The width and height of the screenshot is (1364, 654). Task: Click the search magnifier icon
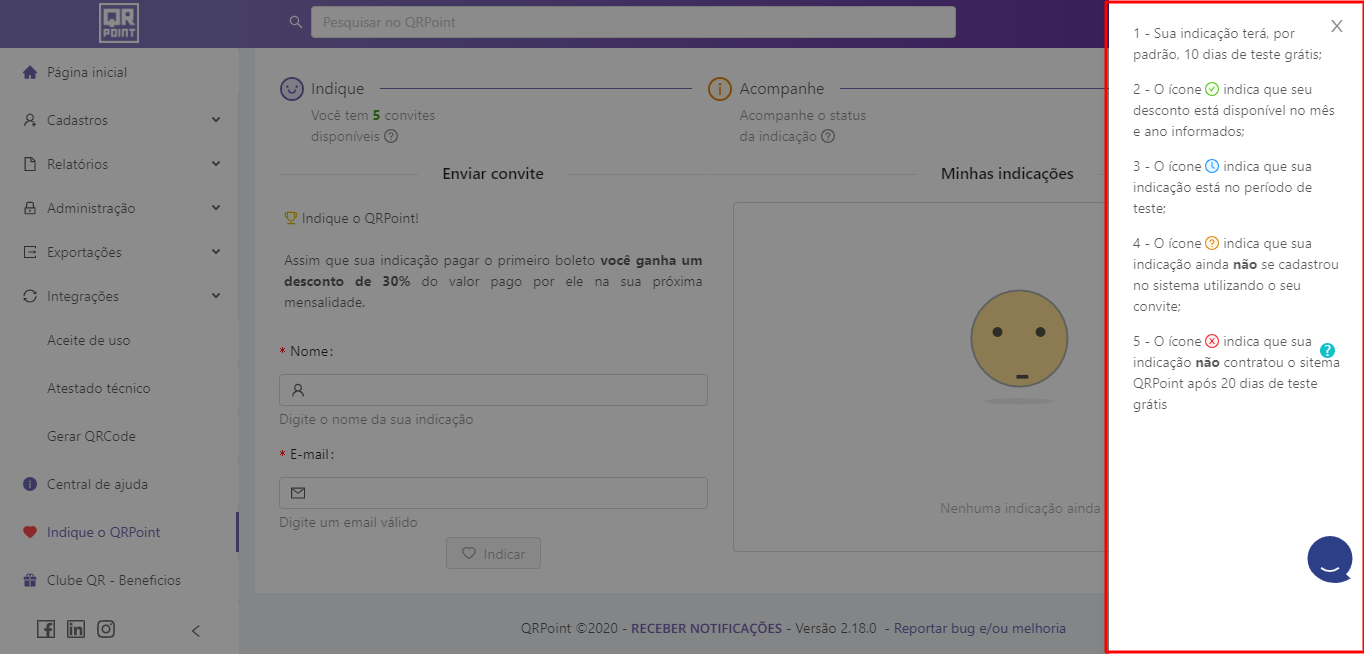point(295,22)
